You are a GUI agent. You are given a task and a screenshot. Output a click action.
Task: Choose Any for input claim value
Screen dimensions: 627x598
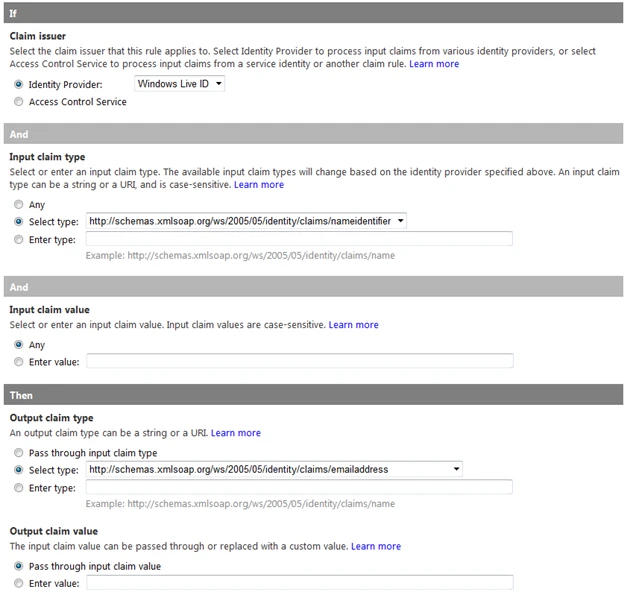tap(18, 345)
